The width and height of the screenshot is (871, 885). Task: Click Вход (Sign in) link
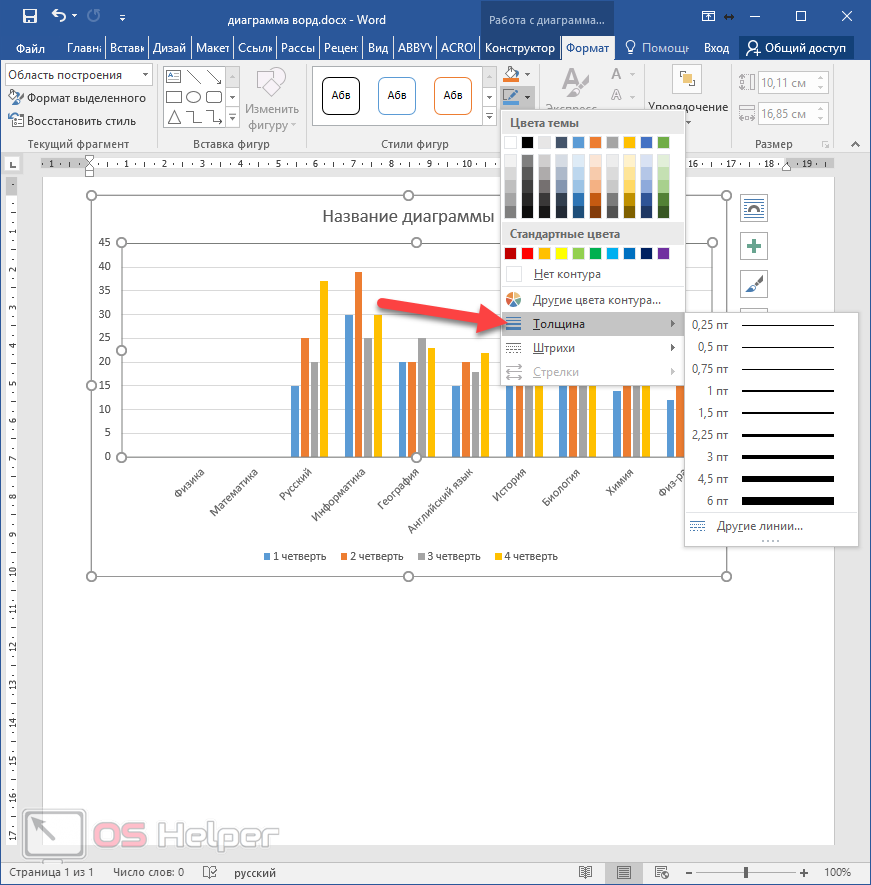click(x=716, y=49)
